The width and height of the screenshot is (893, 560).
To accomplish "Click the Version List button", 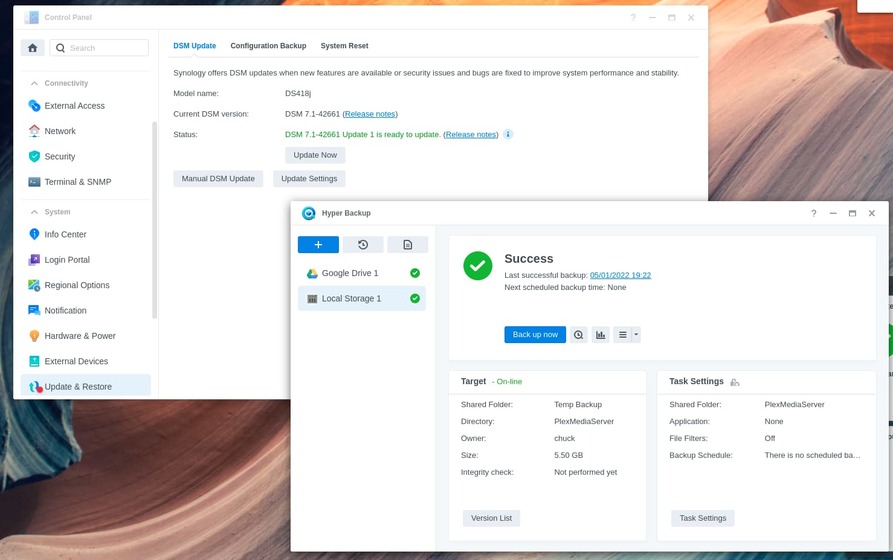I will 491,518.
